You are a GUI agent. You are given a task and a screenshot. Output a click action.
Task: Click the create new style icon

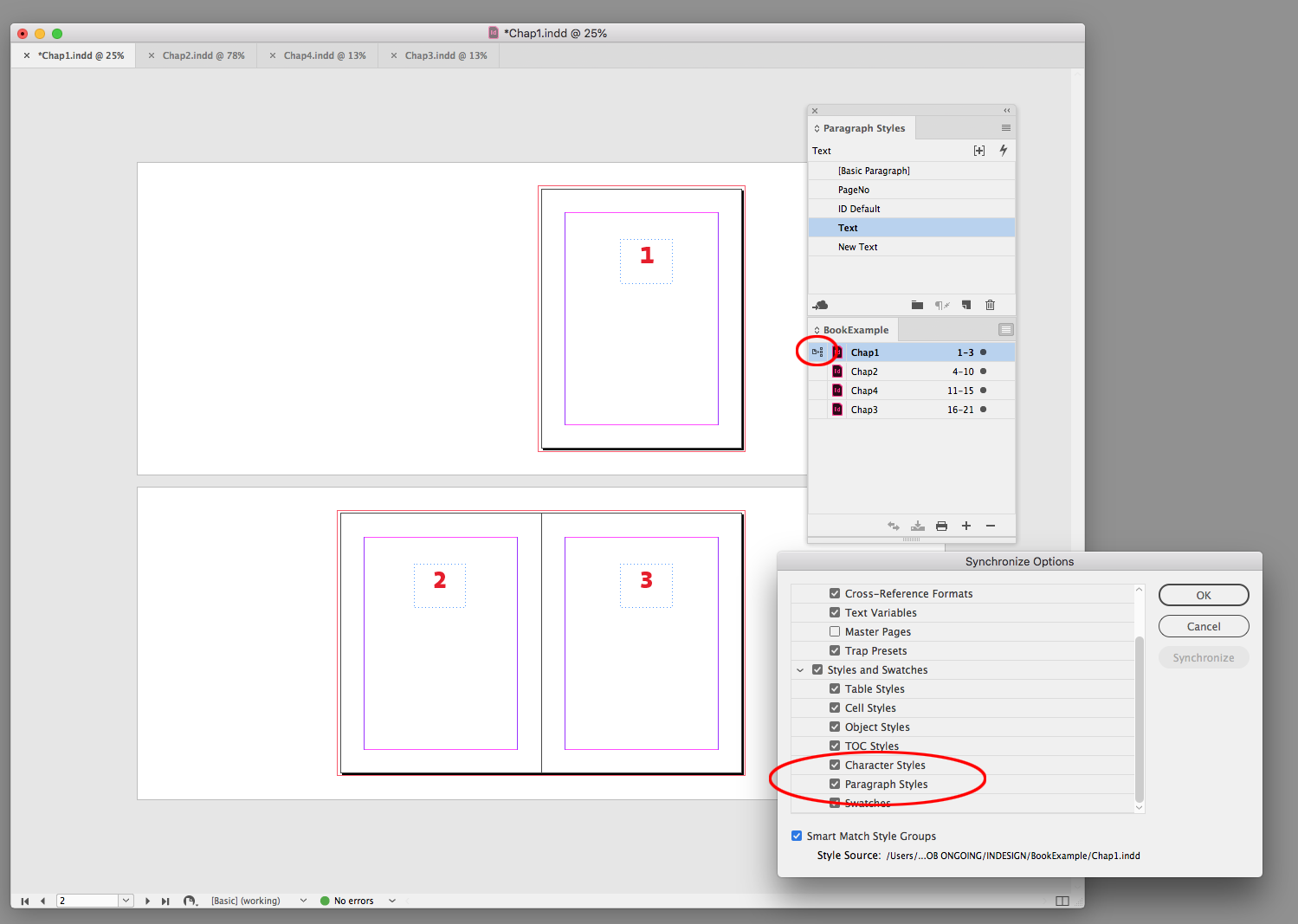pyautogui.click(x=966, y=305)
